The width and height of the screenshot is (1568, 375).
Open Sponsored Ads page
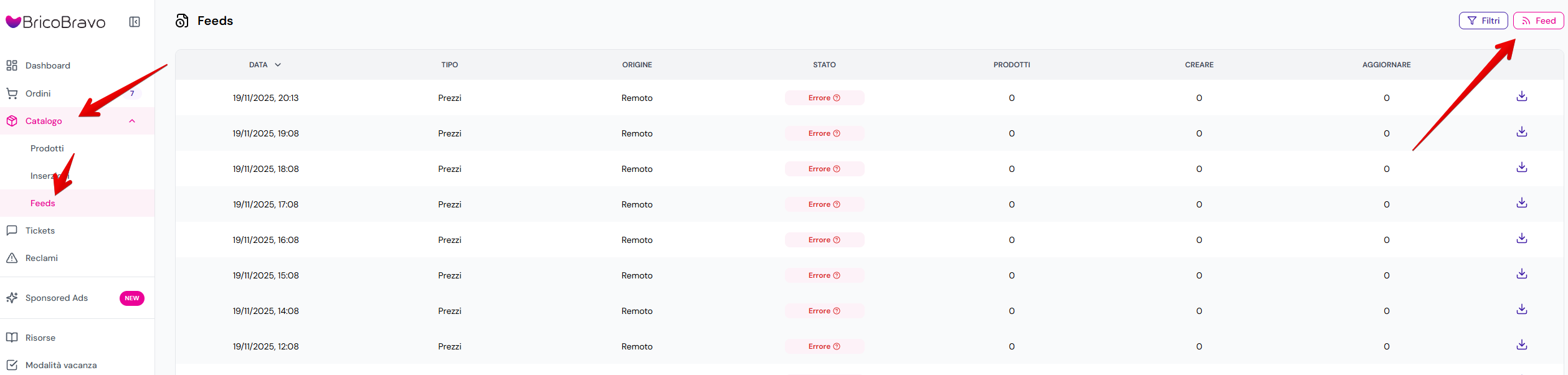57,298
